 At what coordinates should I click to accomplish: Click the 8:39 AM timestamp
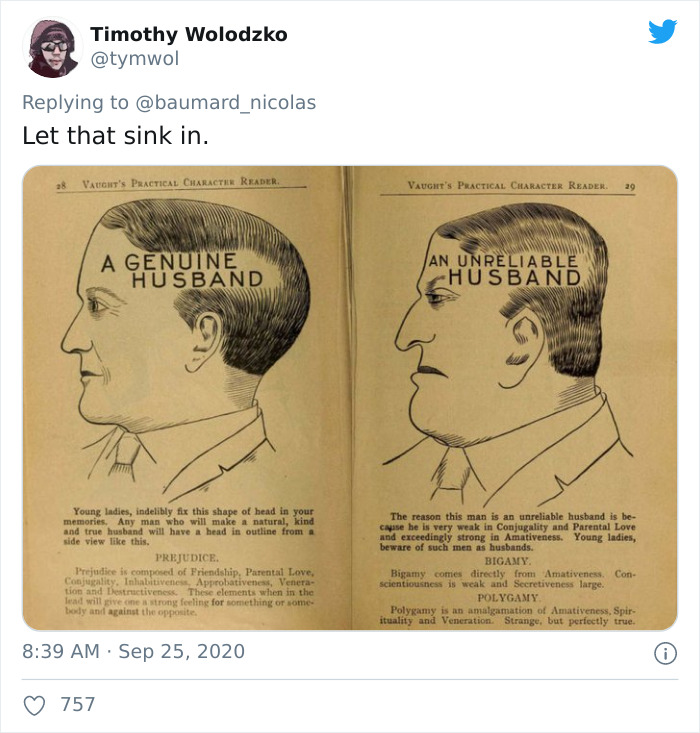(61, 651)
